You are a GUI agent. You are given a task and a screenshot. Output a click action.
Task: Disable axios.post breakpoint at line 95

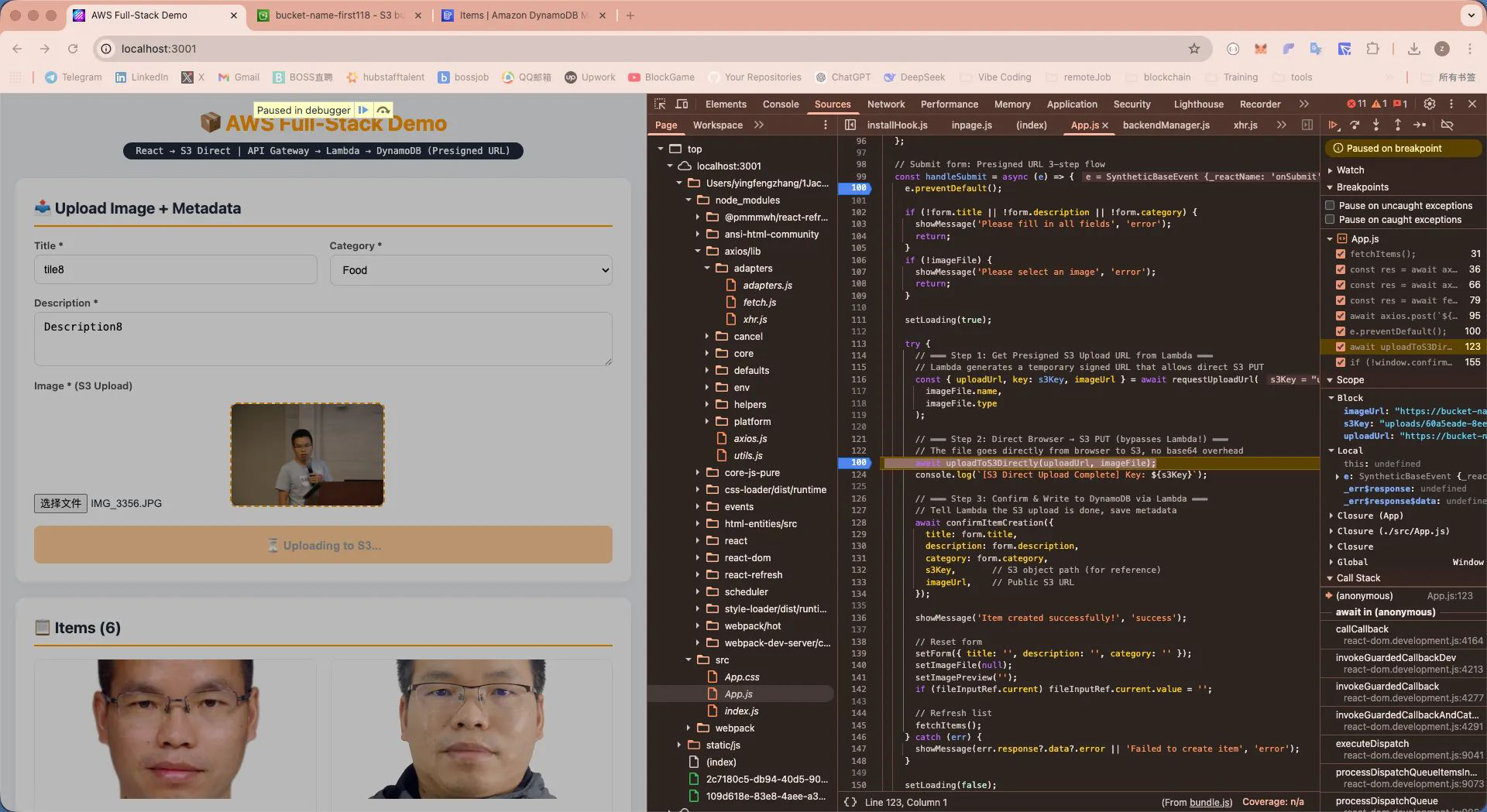point(1341,316)
